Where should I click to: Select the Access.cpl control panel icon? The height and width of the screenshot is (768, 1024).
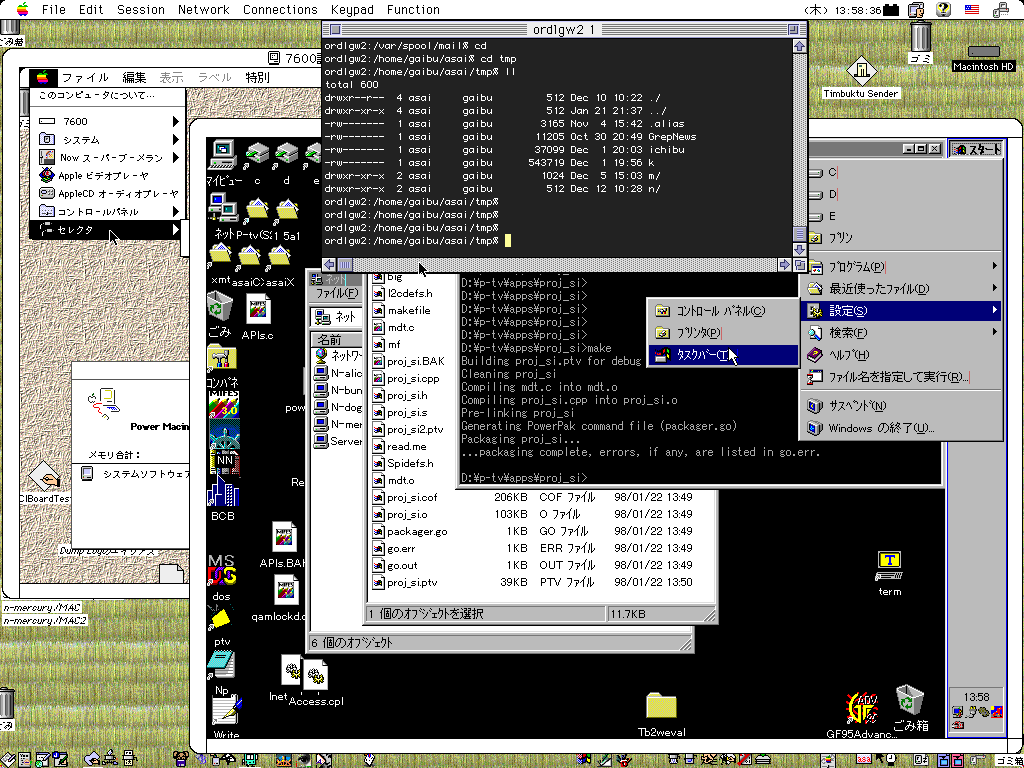click(315, 678)
